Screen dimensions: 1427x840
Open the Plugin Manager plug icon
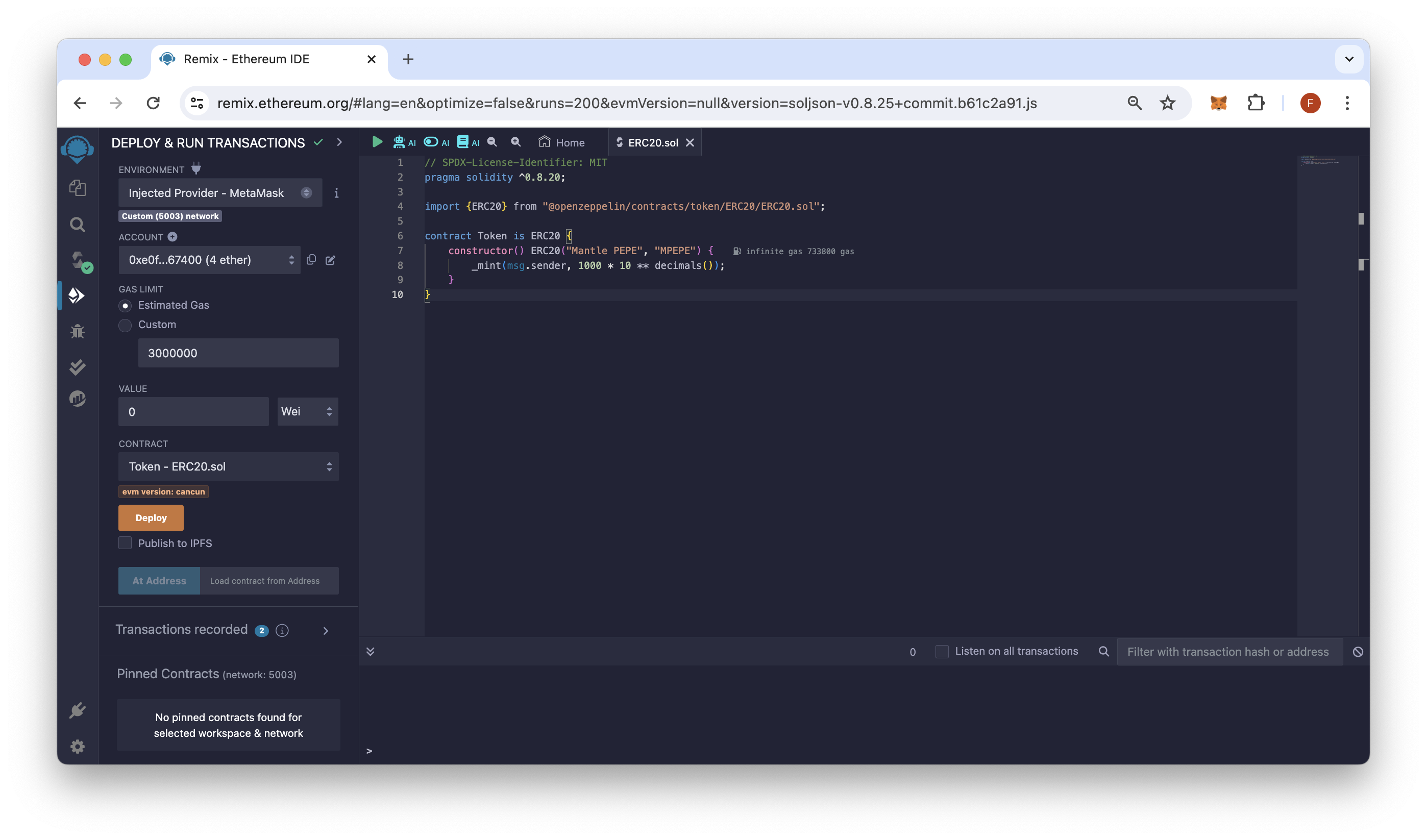pyautogui.click(x=78, y=710)
